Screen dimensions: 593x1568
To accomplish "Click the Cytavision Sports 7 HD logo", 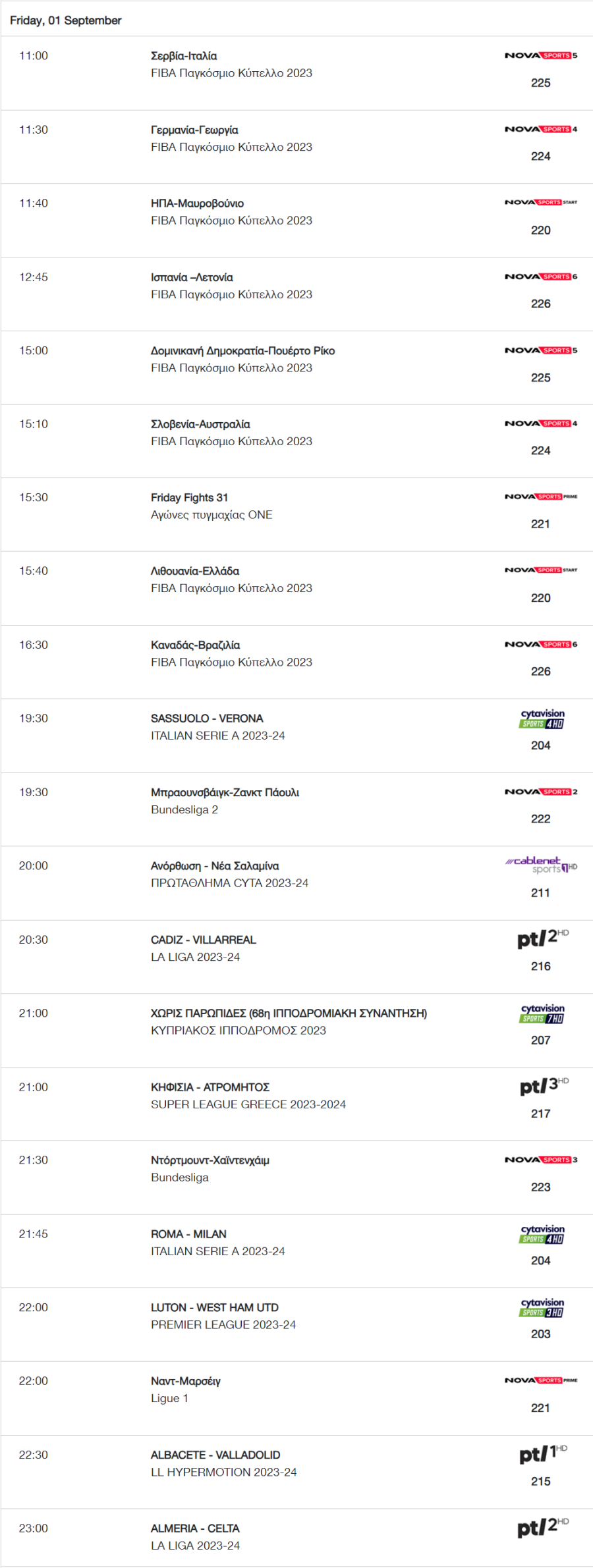I will tap(542, 1014).
